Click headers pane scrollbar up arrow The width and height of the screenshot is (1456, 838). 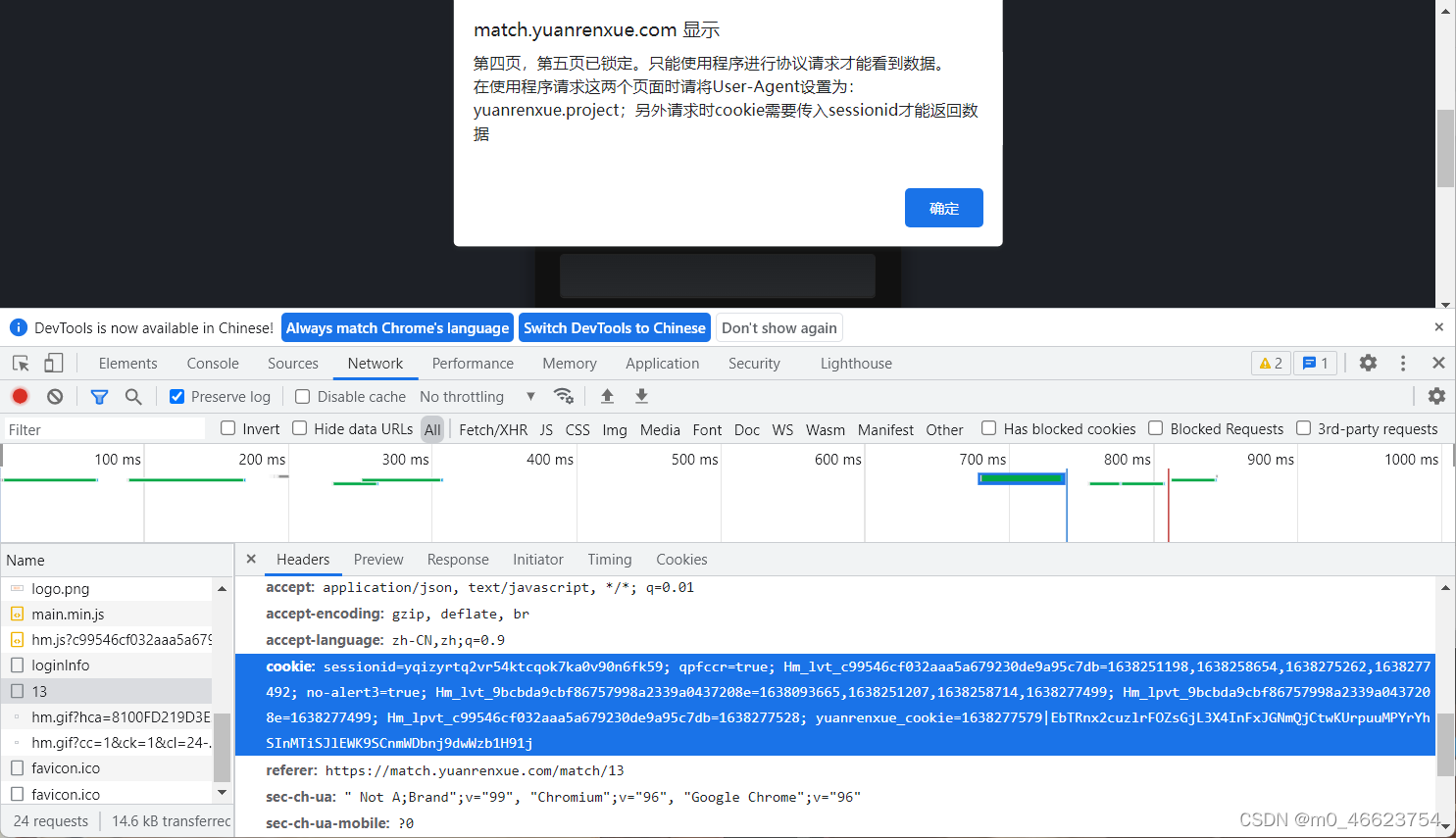pyautogui.click(x=1445, y=588)
